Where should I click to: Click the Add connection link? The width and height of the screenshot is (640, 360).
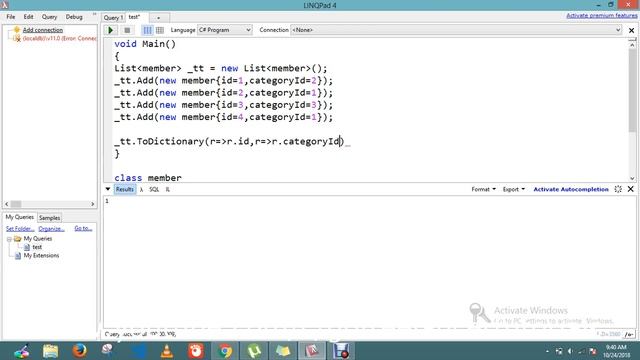pos(43,30)
